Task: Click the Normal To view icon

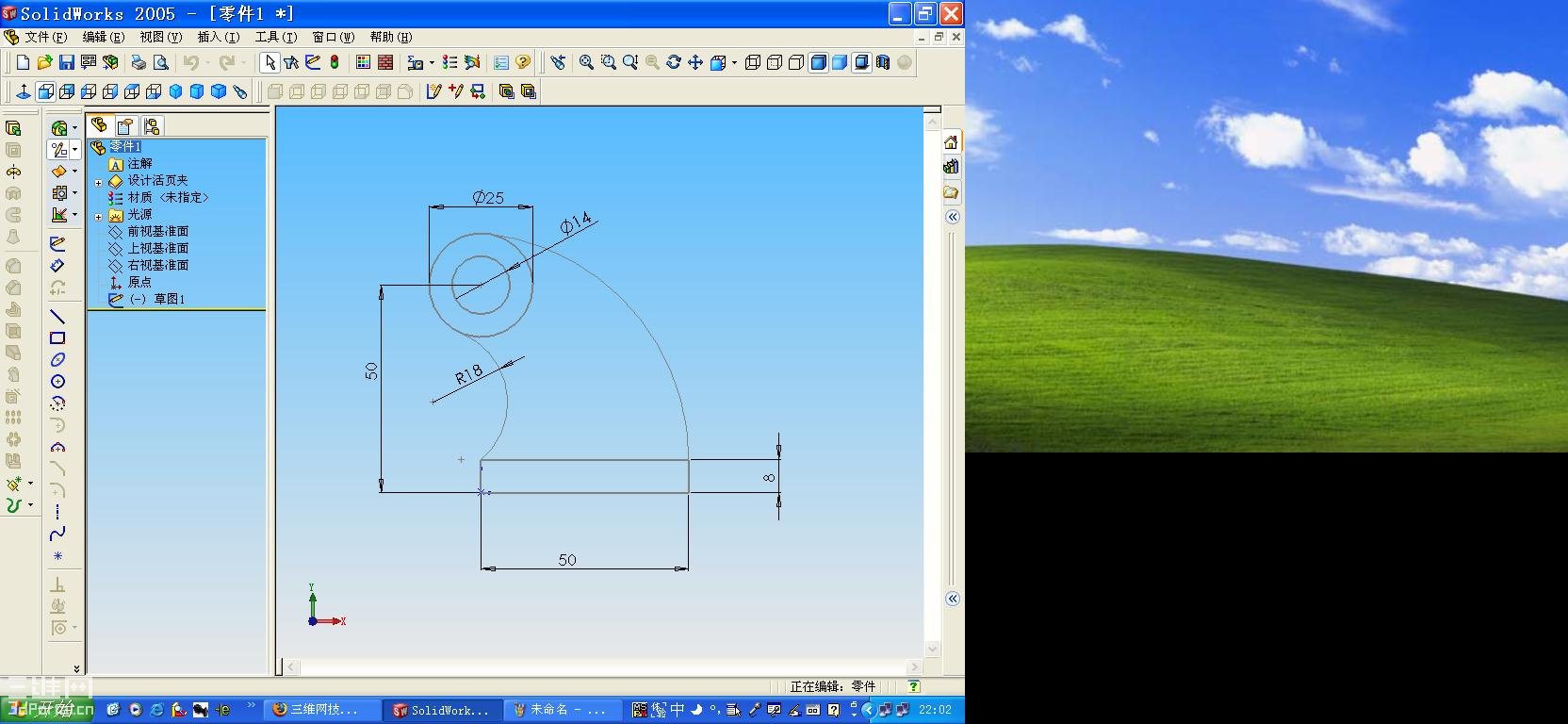Action: pyautogui.click(x=24, y=91)
